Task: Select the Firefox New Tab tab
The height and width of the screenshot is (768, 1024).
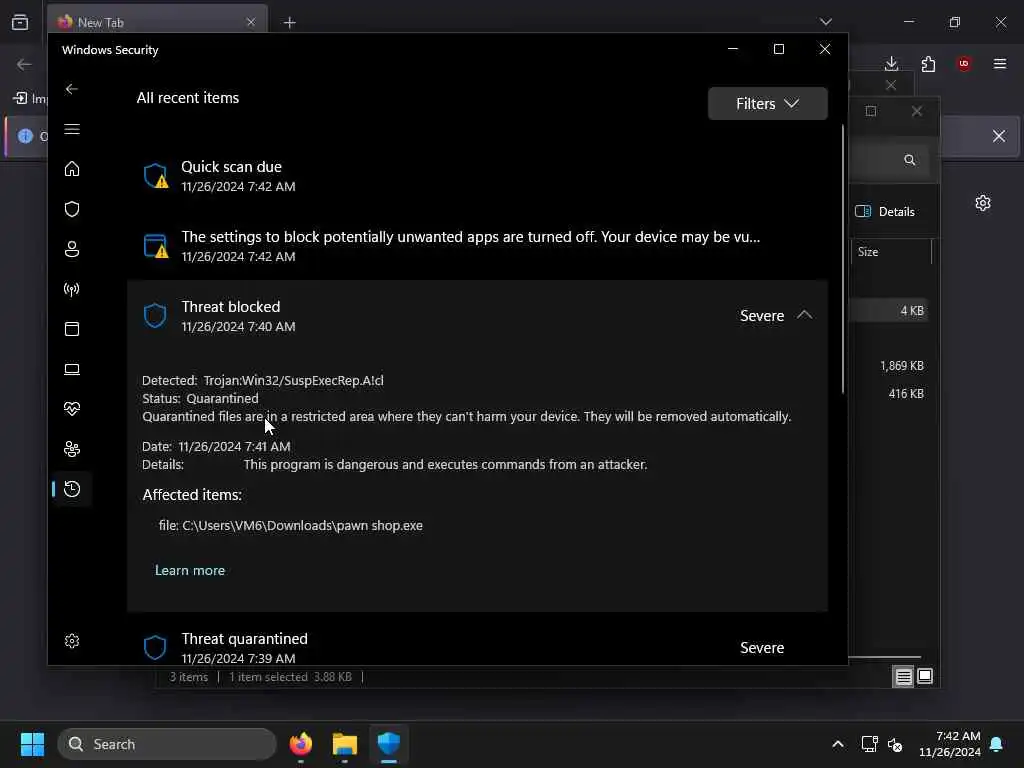Action: pyautogui.click(x=157, y=22)
